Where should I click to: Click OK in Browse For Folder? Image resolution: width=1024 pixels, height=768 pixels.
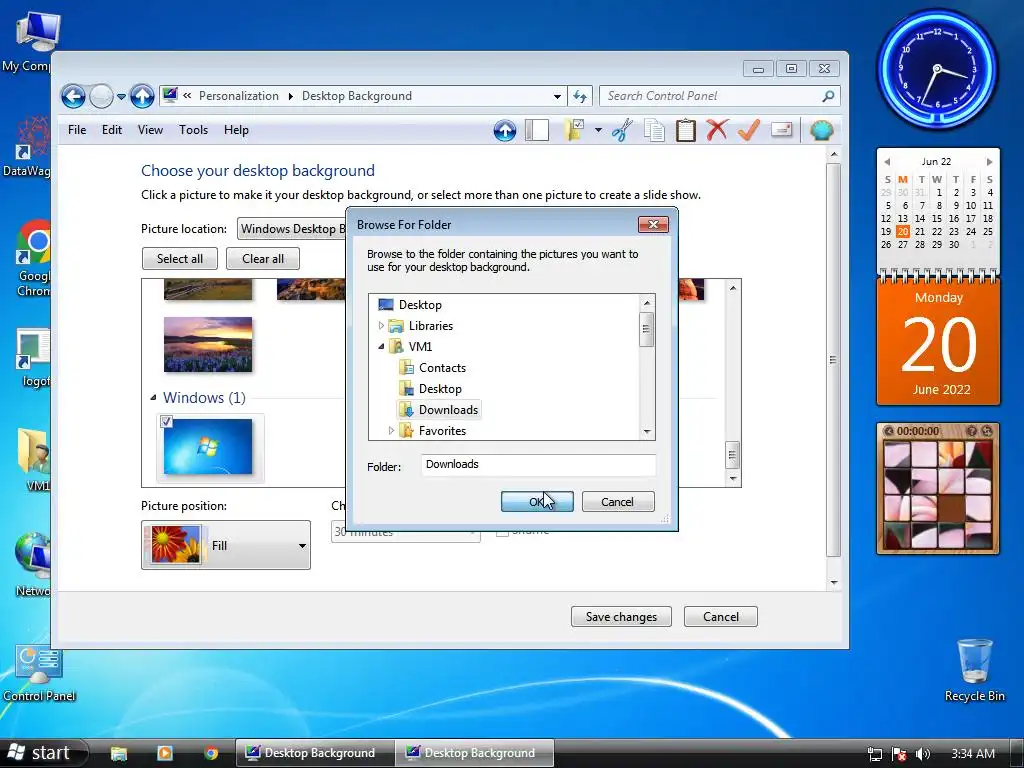[537, 502]
